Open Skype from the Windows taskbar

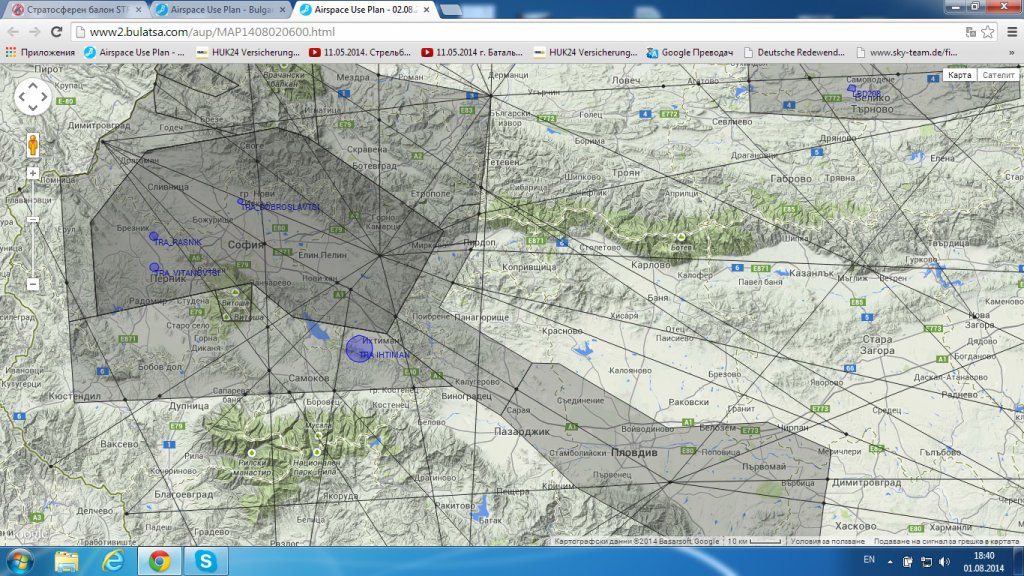(x=206, y=561)
